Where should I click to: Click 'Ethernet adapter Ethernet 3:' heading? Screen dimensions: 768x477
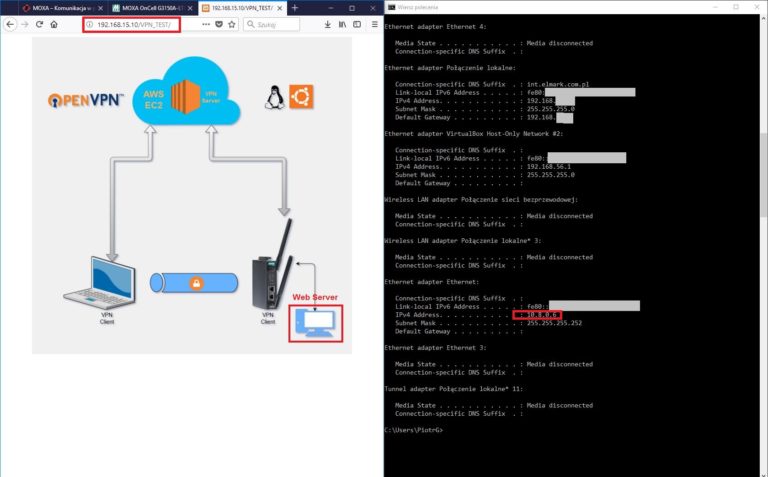point(435,348)
